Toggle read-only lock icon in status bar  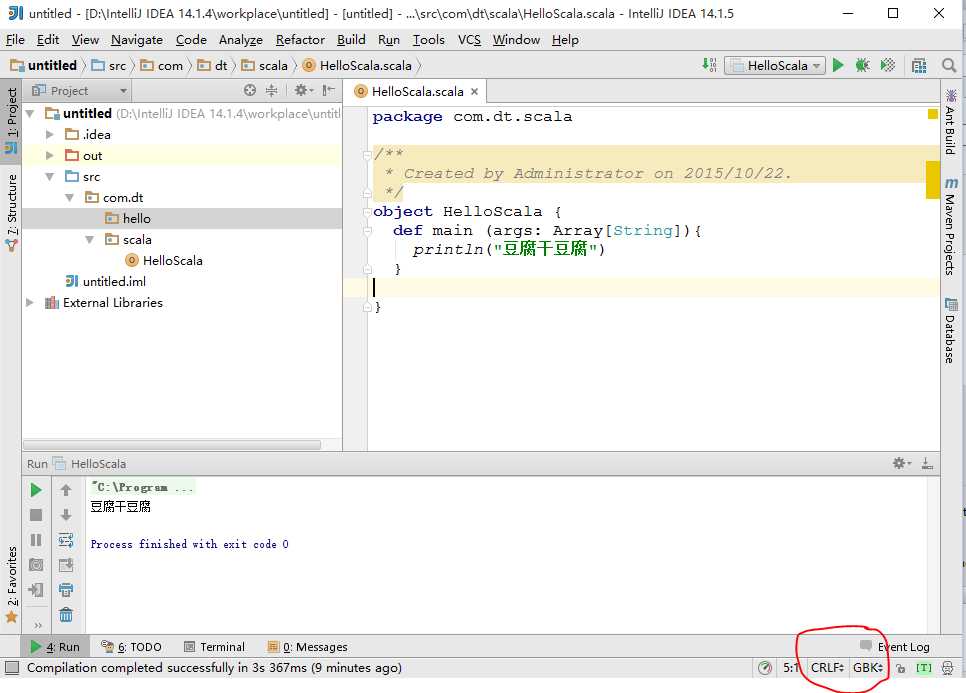click(x=901, y=668)
